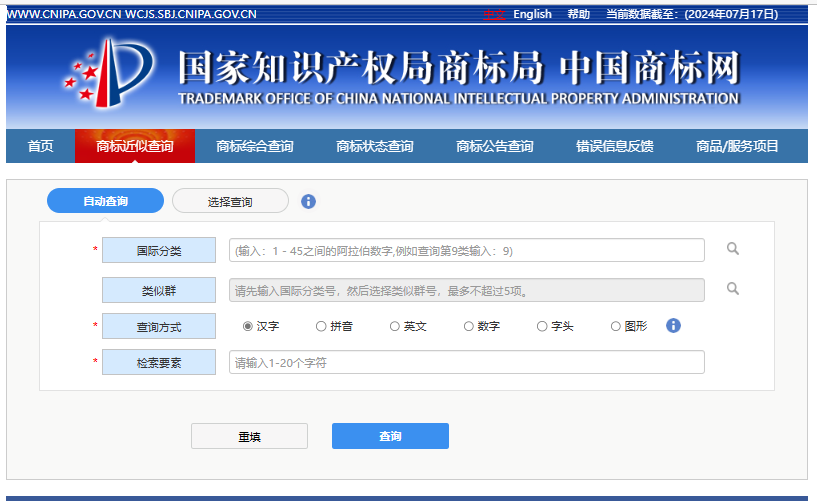Open 商标综合查询 menu item

(x=255, y=146)
